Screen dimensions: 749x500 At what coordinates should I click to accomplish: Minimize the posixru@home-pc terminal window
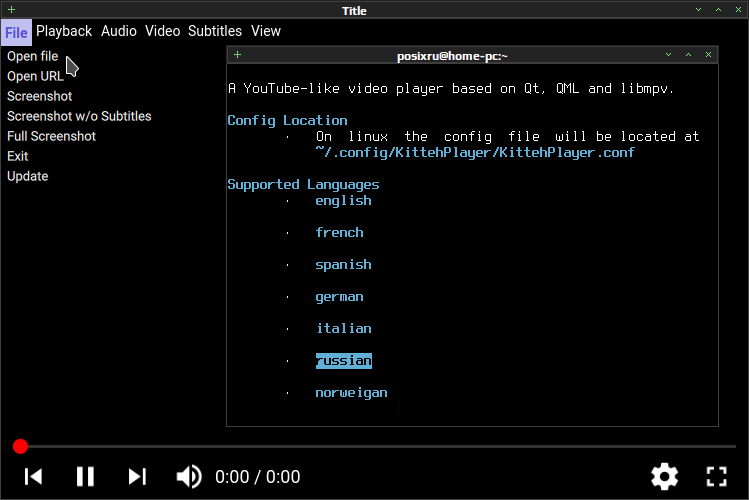[668, 54]
